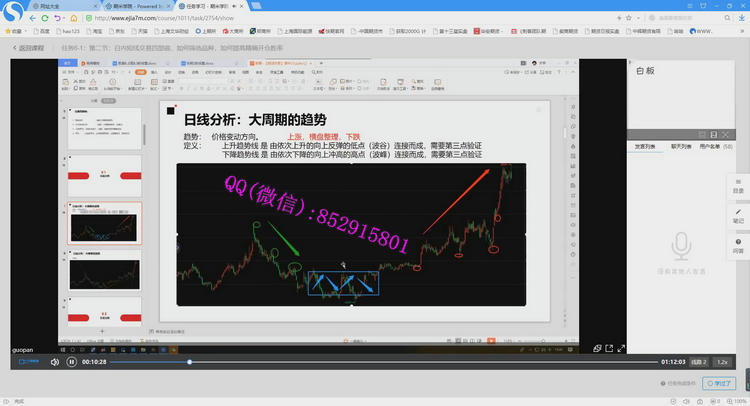
Task: Open the 目录 catalog sidebar panel
Action: point(738,186)
